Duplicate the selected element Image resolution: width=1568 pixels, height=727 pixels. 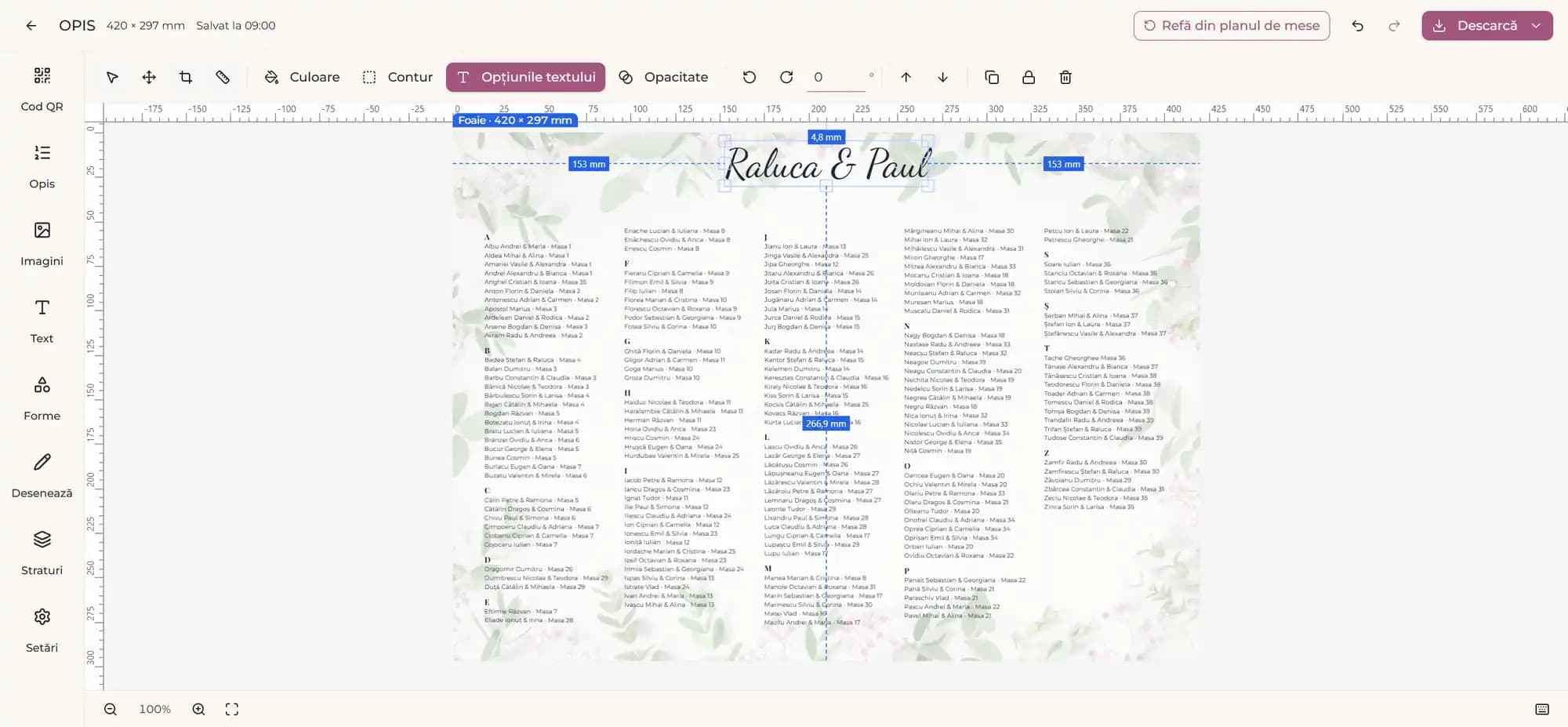[x=992, y=77]
